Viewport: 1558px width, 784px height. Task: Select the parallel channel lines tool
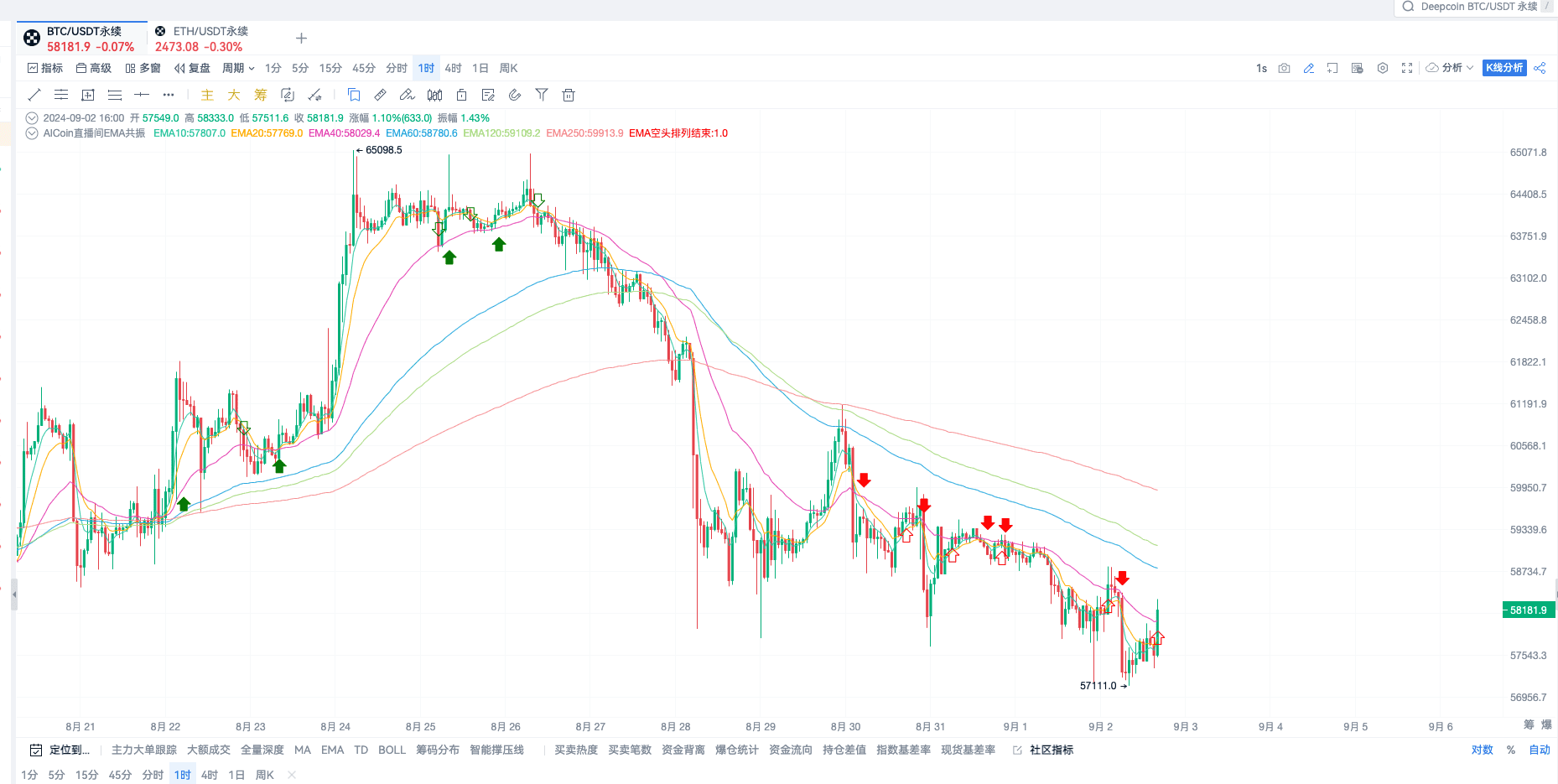click(x=61, y=95)
